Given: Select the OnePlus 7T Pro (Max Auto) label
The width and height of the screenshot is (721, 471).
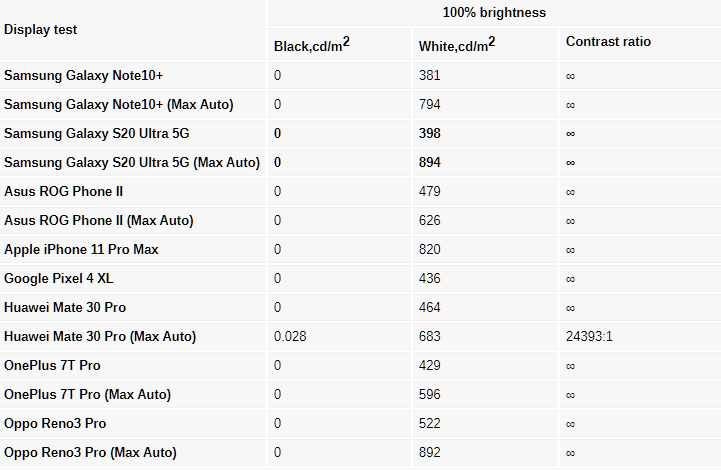Looking at the screenshot, I should [87, 394].
